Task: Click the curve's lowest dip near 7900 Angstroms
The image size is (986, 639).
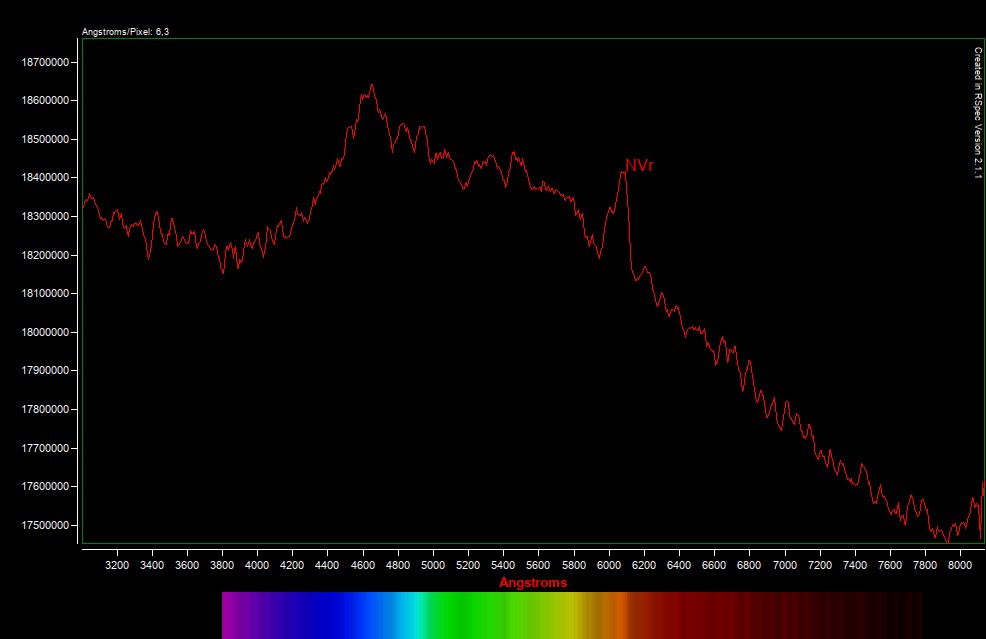Action: coord(946,541)
